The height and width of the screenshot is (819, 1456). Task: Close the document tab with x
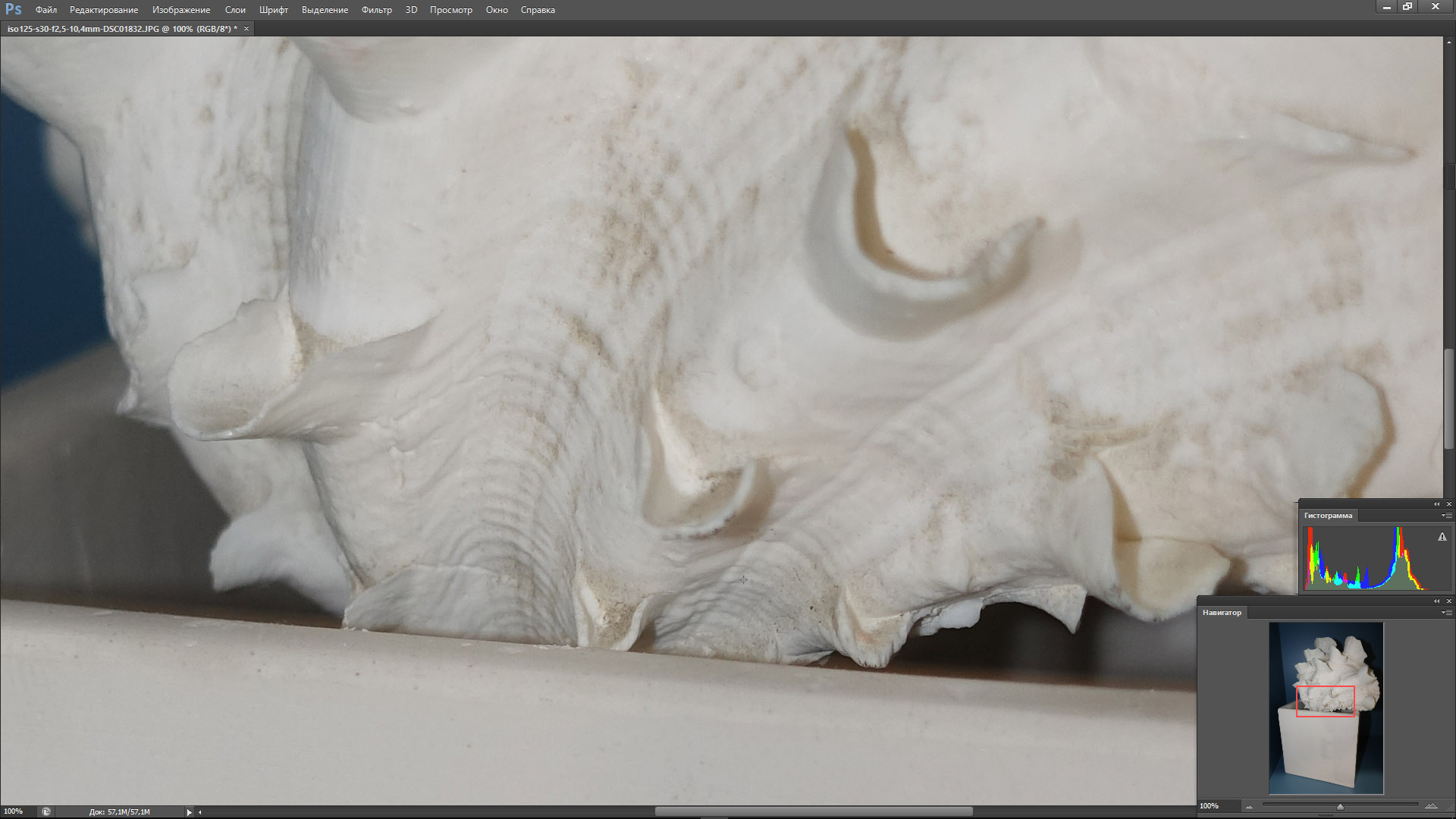(246, 29)
